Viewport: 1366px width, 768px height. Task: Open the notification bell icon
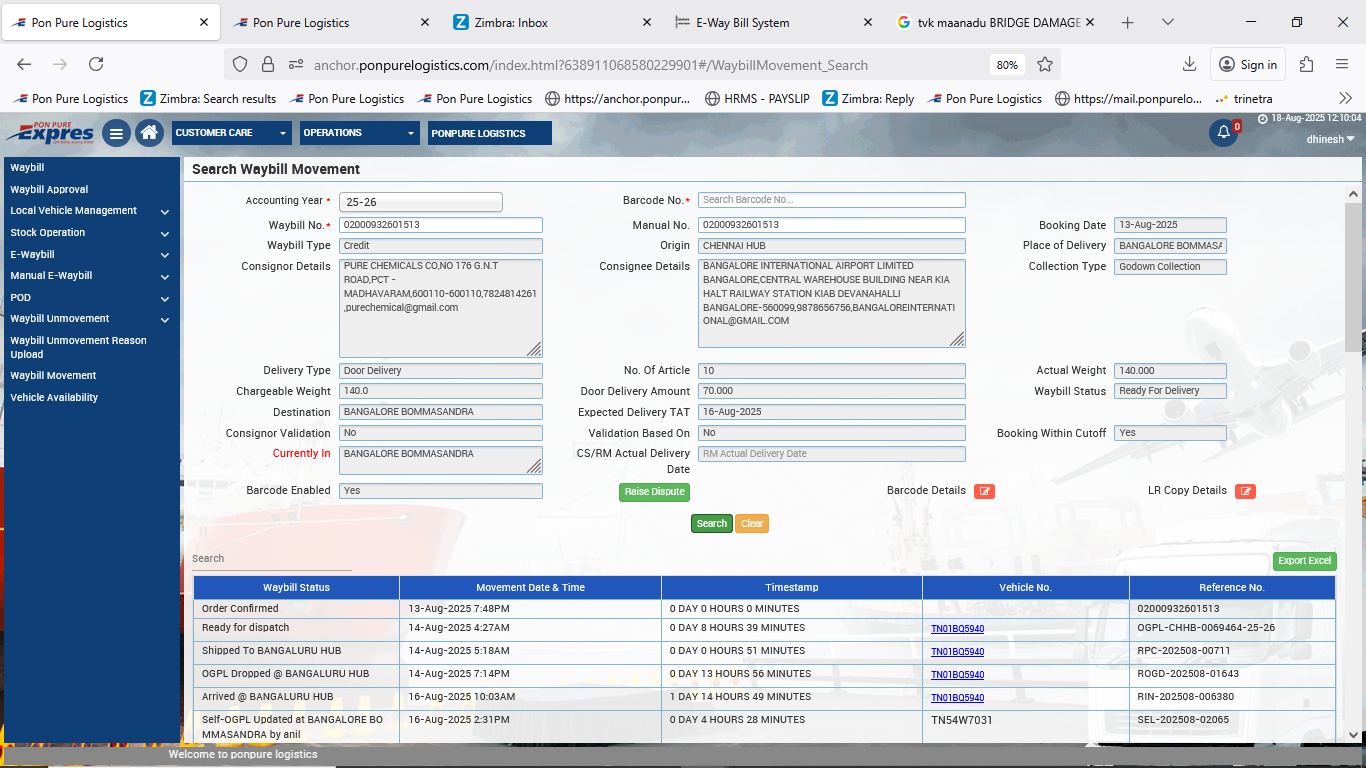click(1223, 133)
